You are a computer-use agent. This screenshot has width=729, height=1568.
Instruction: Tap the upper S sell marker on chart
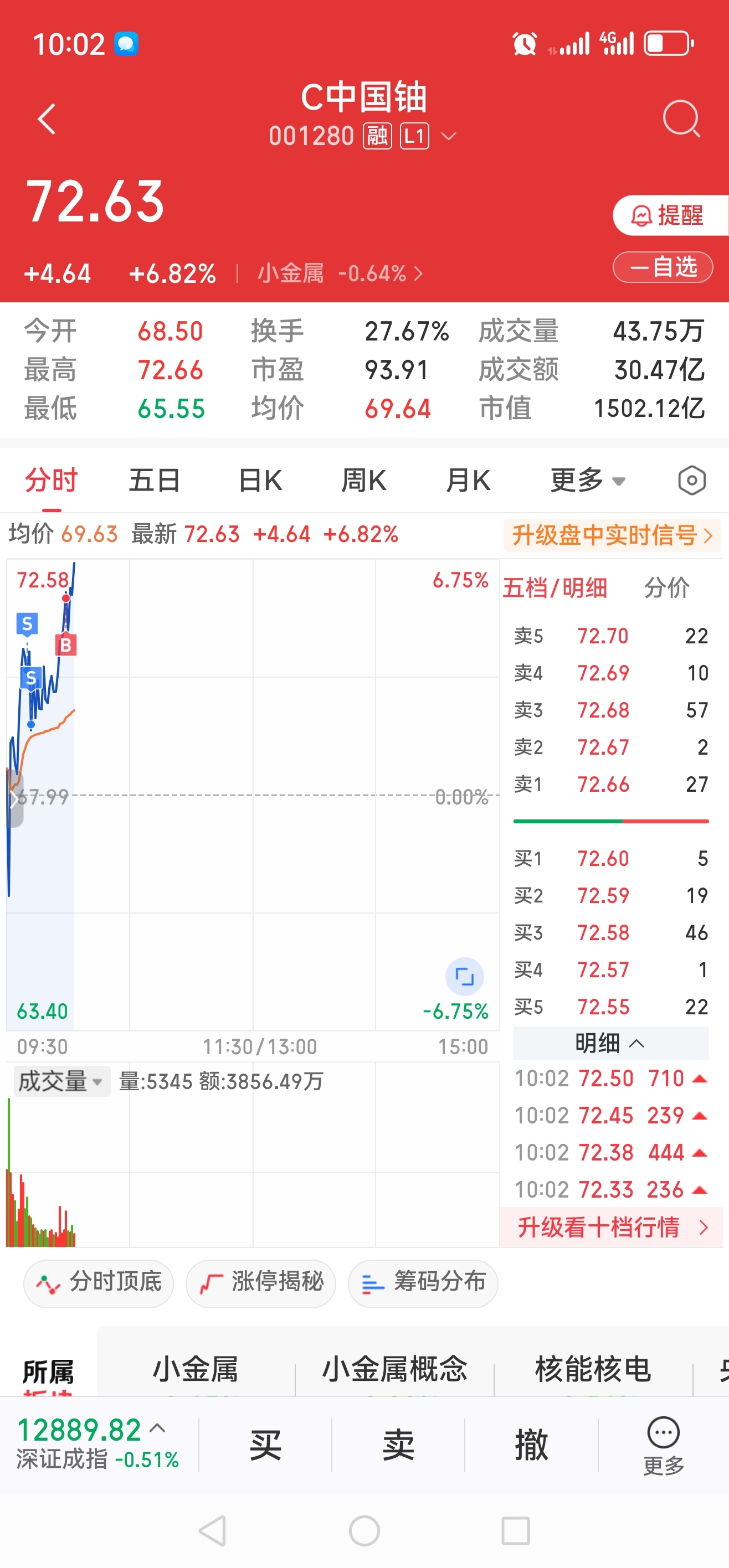coord(27,623)
